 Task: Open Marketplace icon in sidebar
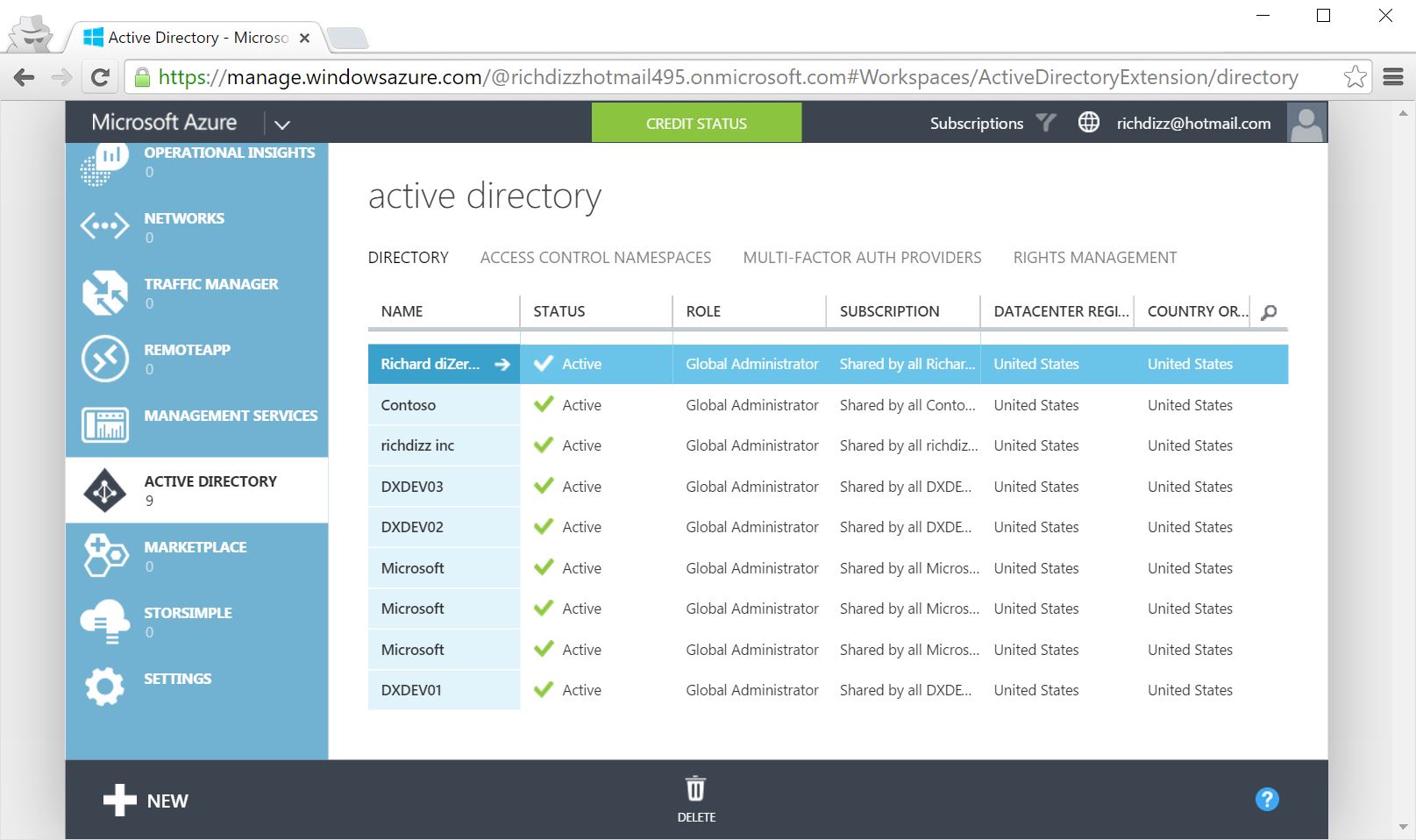104,555
